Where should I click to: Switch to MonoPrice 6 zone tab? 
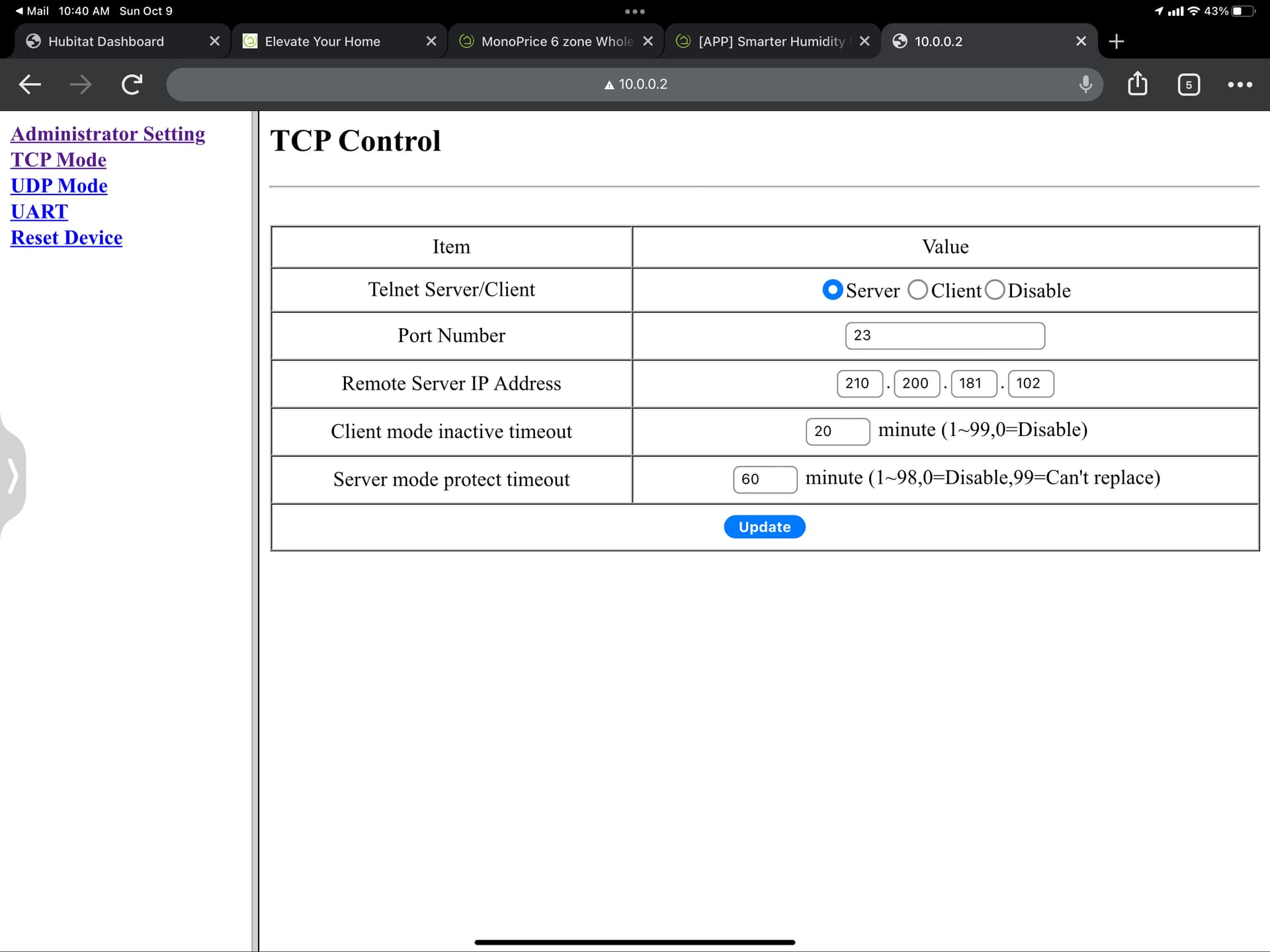click(x=556, y=42)
